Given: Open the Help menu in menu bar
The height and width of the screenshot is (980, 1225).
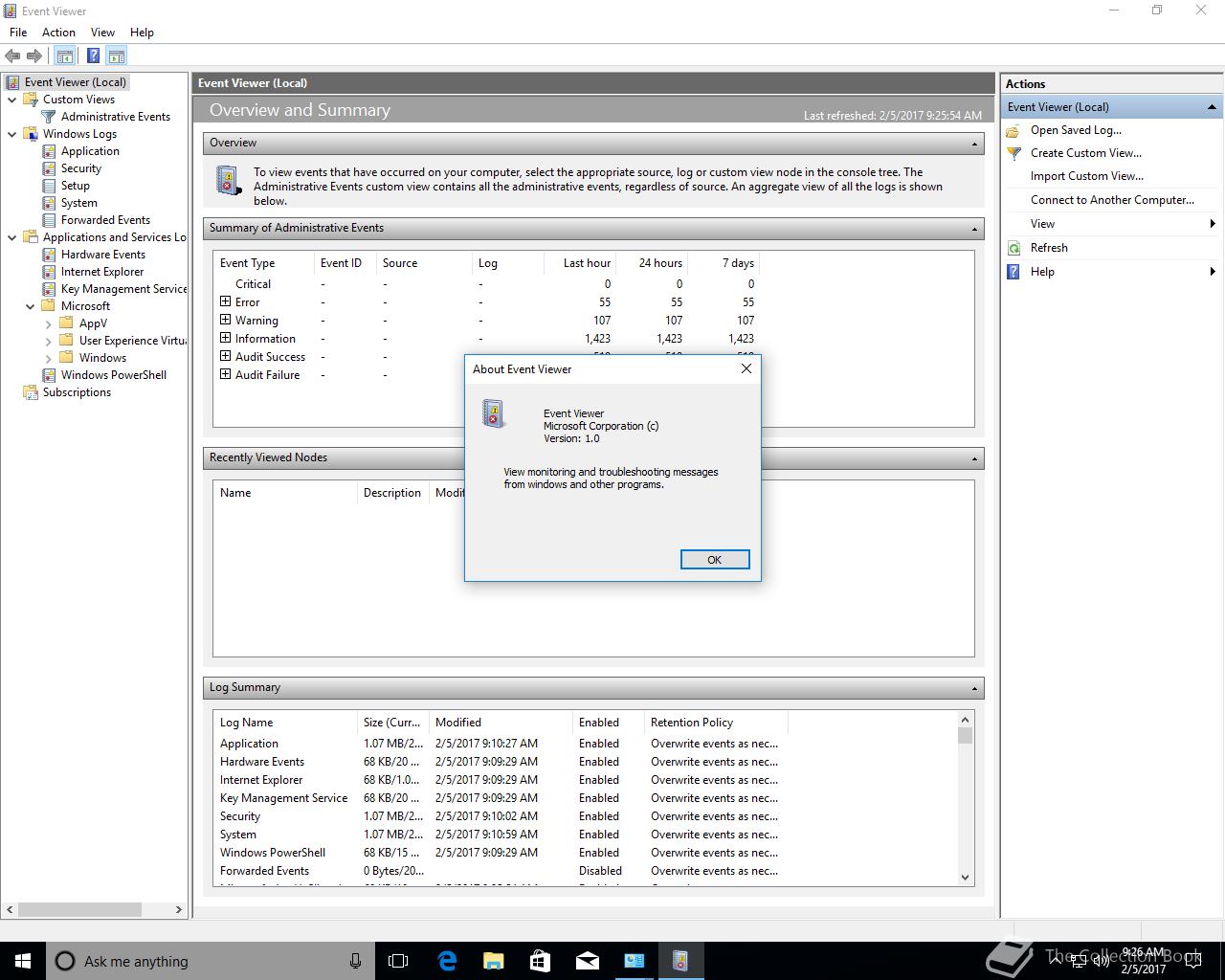Looking at the screenshot, I should [142, 32].
